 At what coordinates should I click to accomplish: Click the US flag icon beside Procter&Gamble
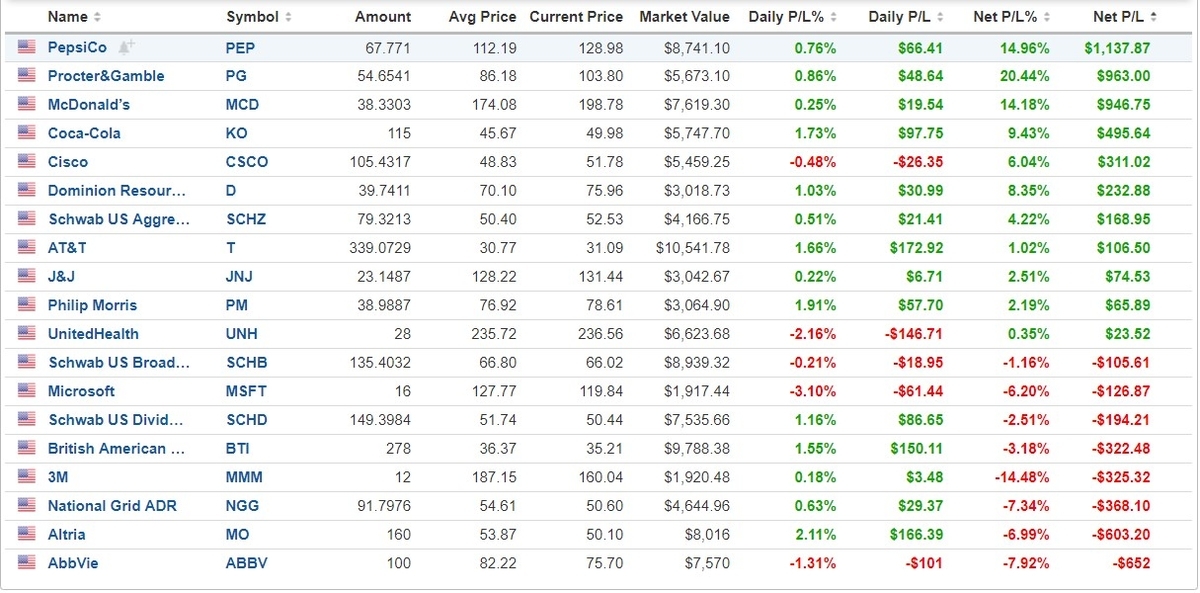point(26,76)
